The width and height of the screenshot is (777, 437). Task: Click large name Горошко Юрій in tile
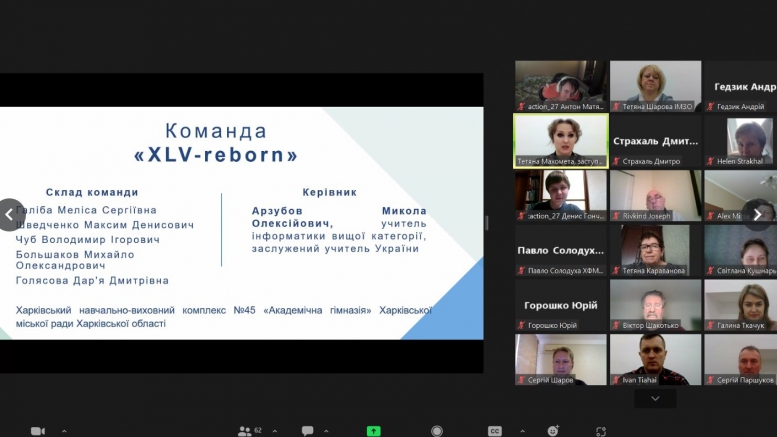(x=561, y=305)
